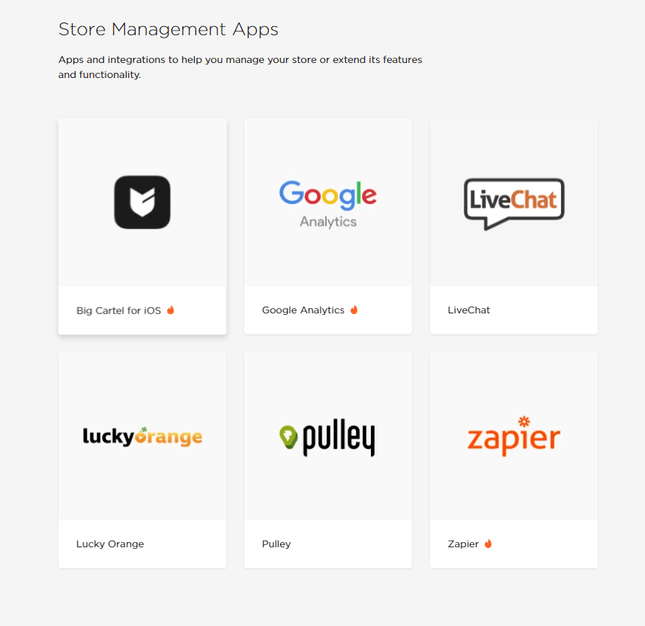Click the Store Management Apps heading
Screen dimensions: 645x626
[x=168, y=30]
